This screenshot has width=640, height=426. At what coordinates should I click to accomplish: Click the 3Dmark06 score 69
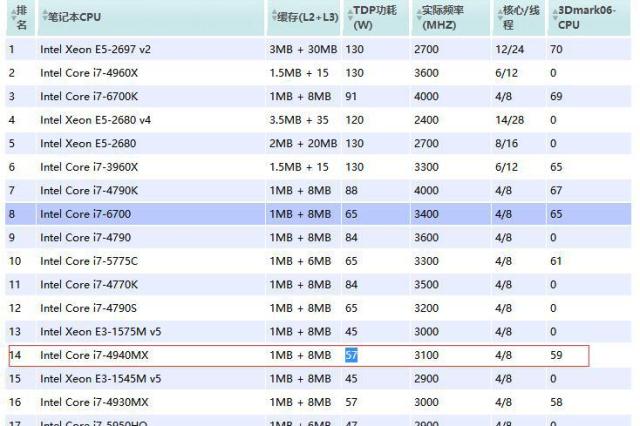tap(556, 97)
